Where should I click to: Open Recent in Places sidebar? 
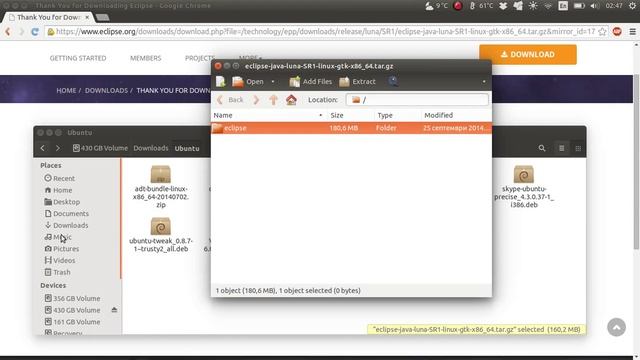coord(60,178)
